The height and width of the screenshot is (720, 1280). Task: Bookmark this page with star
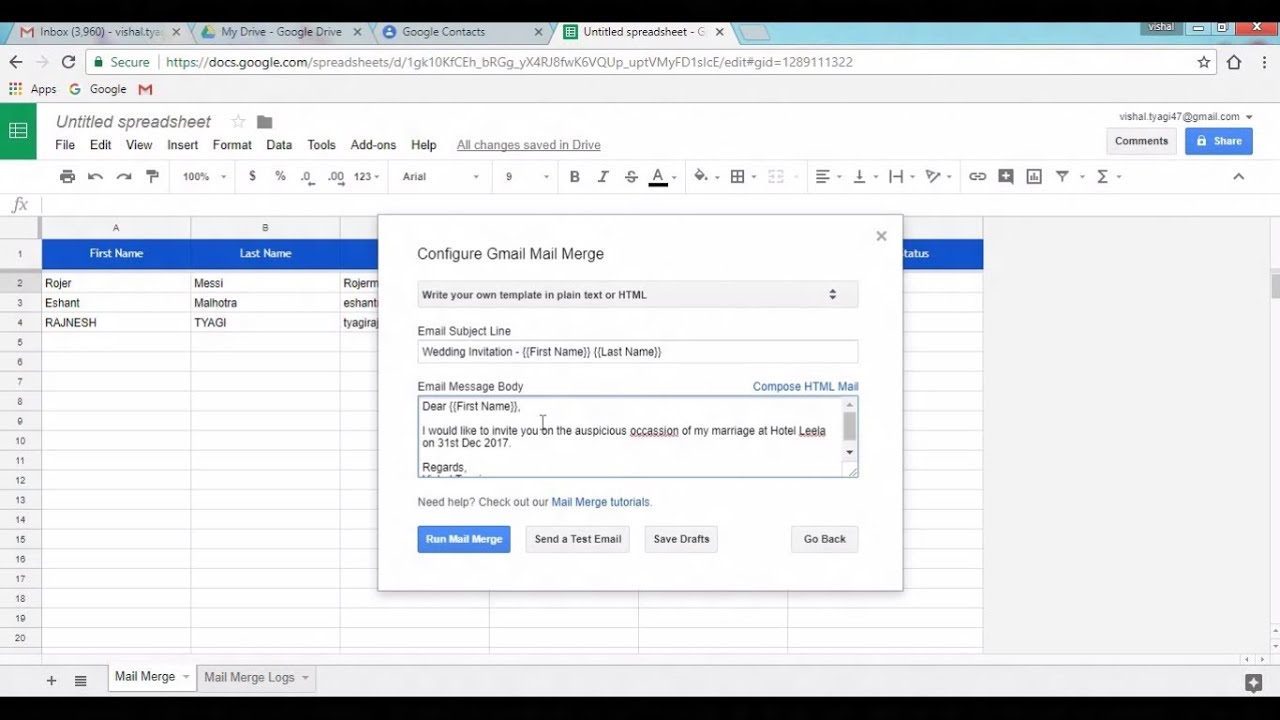(x=1204, y=62)
